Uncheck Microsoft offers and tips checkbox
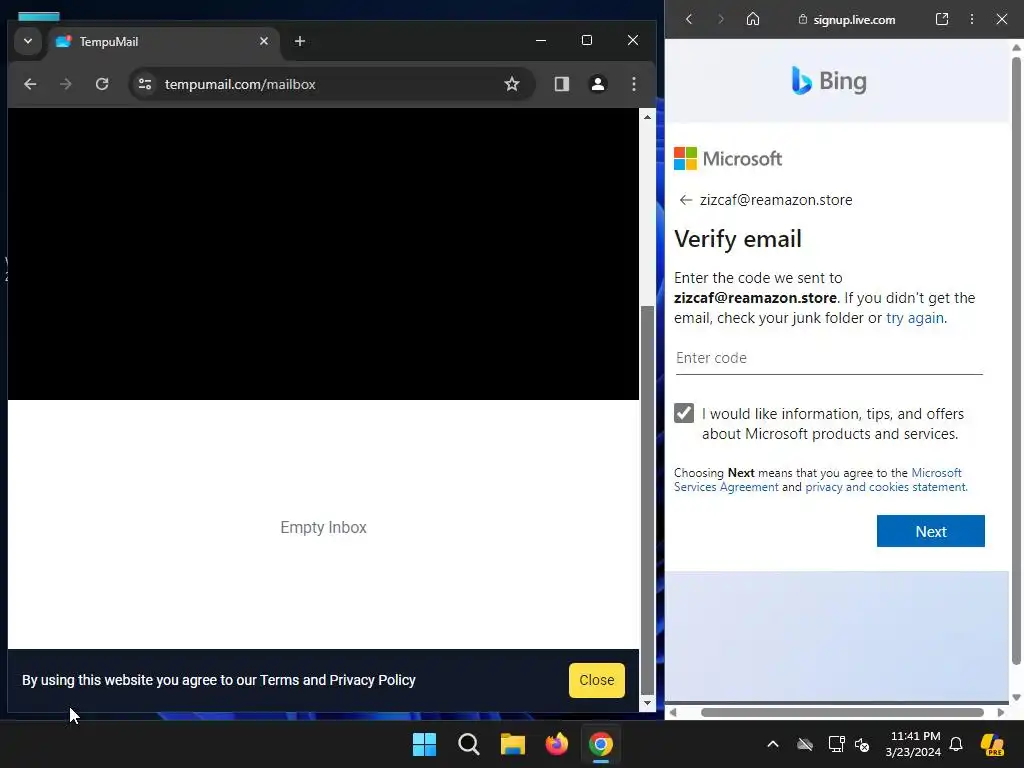 tap(684, 413)
